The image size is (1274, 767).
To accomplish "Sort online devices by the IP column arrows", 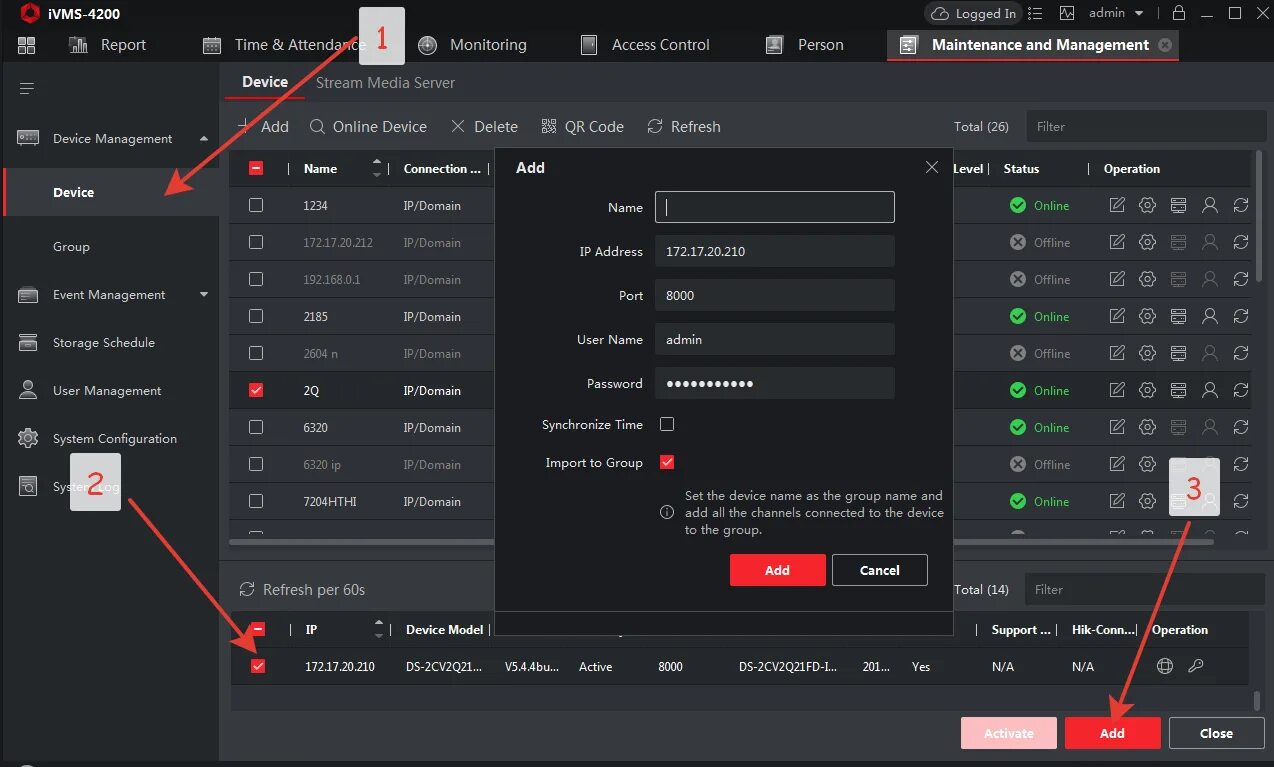I will [379, 629].
